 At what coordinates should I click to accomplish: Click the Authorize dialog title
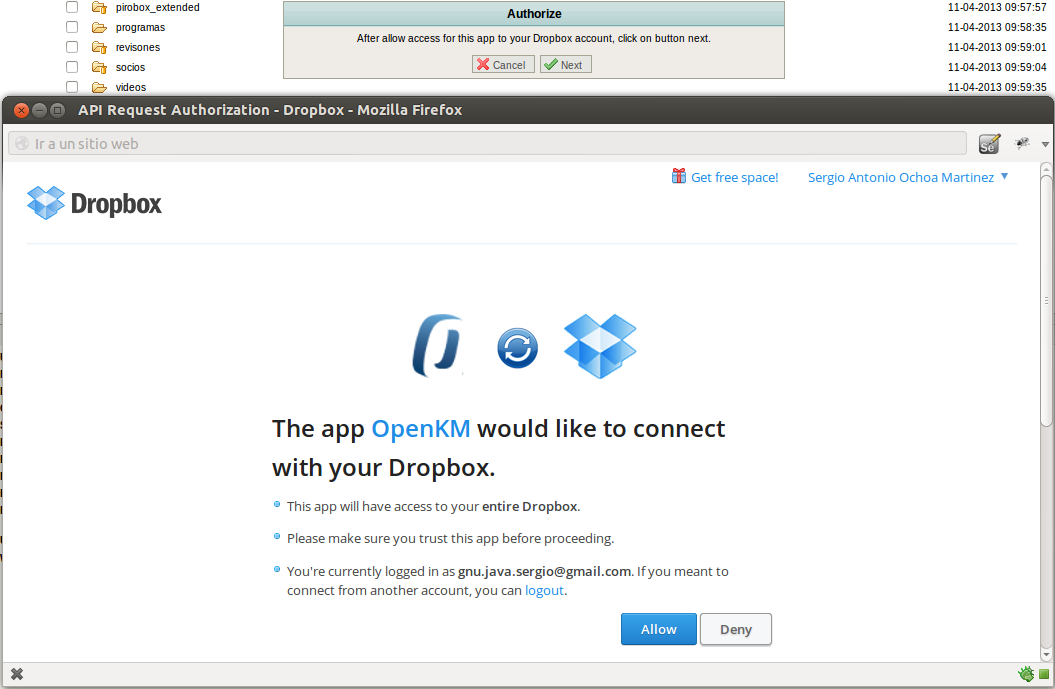click(x=534, y=13)
